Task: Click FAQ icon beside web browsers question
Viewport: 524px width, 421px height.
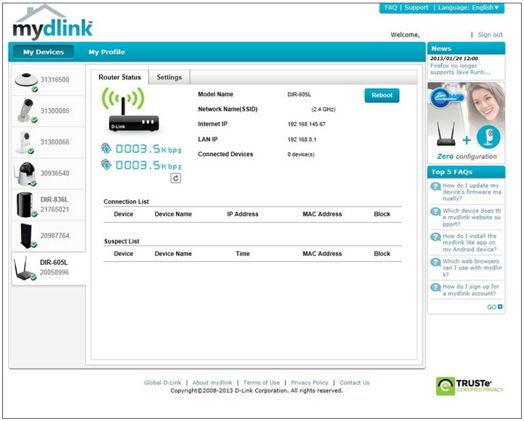Action: pyautogui.click(x=435, y=262)
